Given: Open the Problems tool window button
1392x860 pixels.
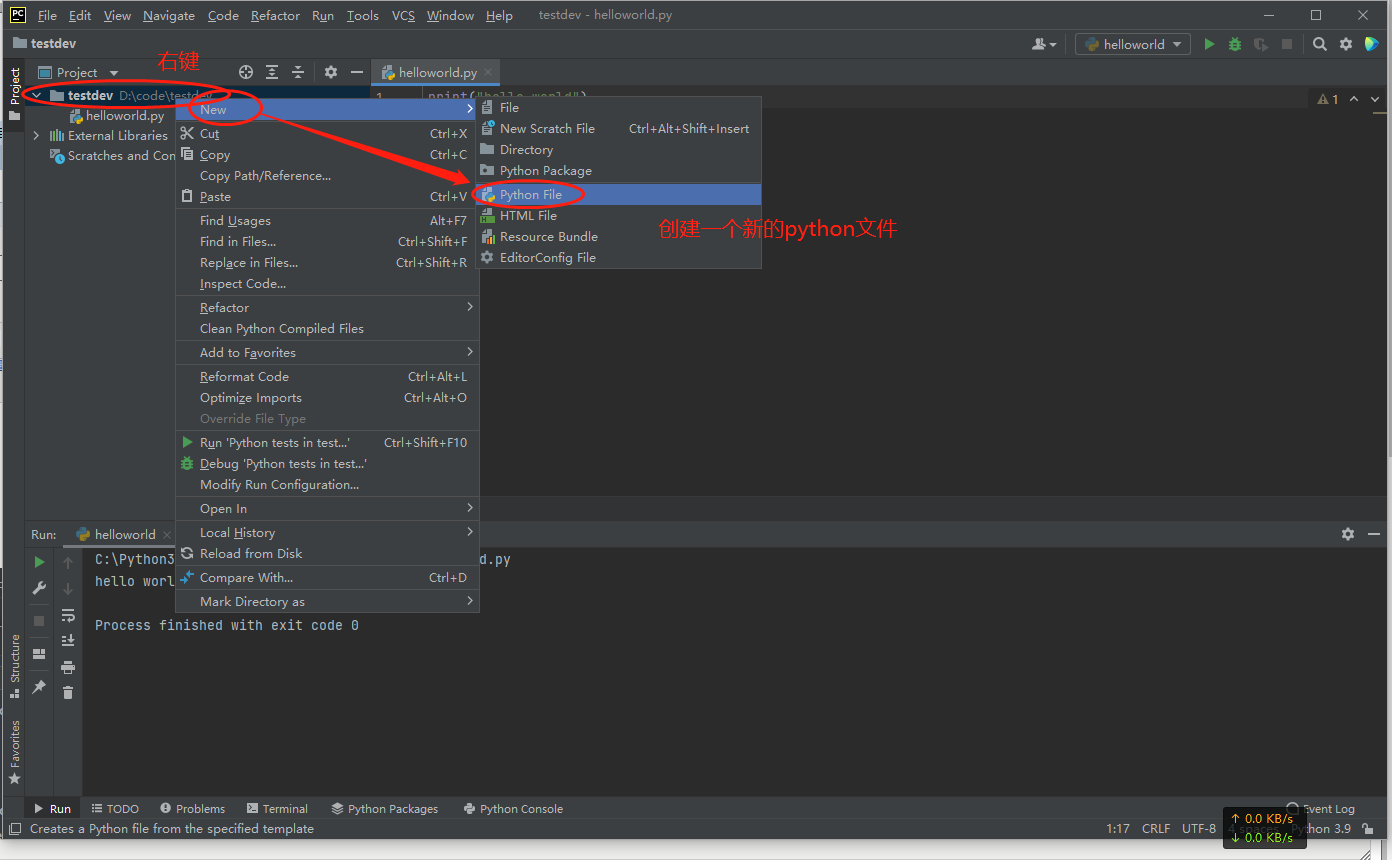Looking at the screenshot, I should tap(192, 808).
